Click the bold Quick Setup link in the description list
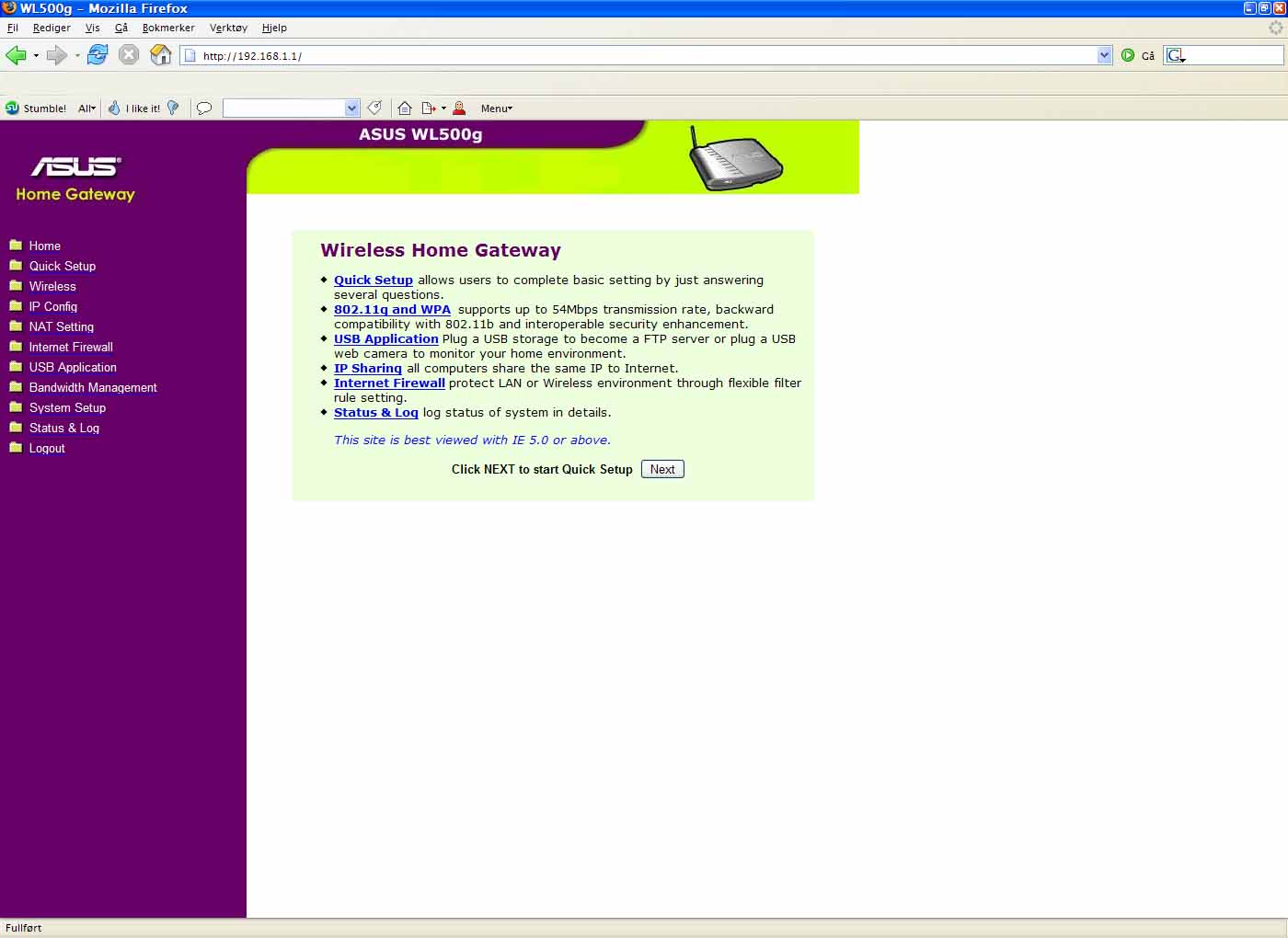 374,280
